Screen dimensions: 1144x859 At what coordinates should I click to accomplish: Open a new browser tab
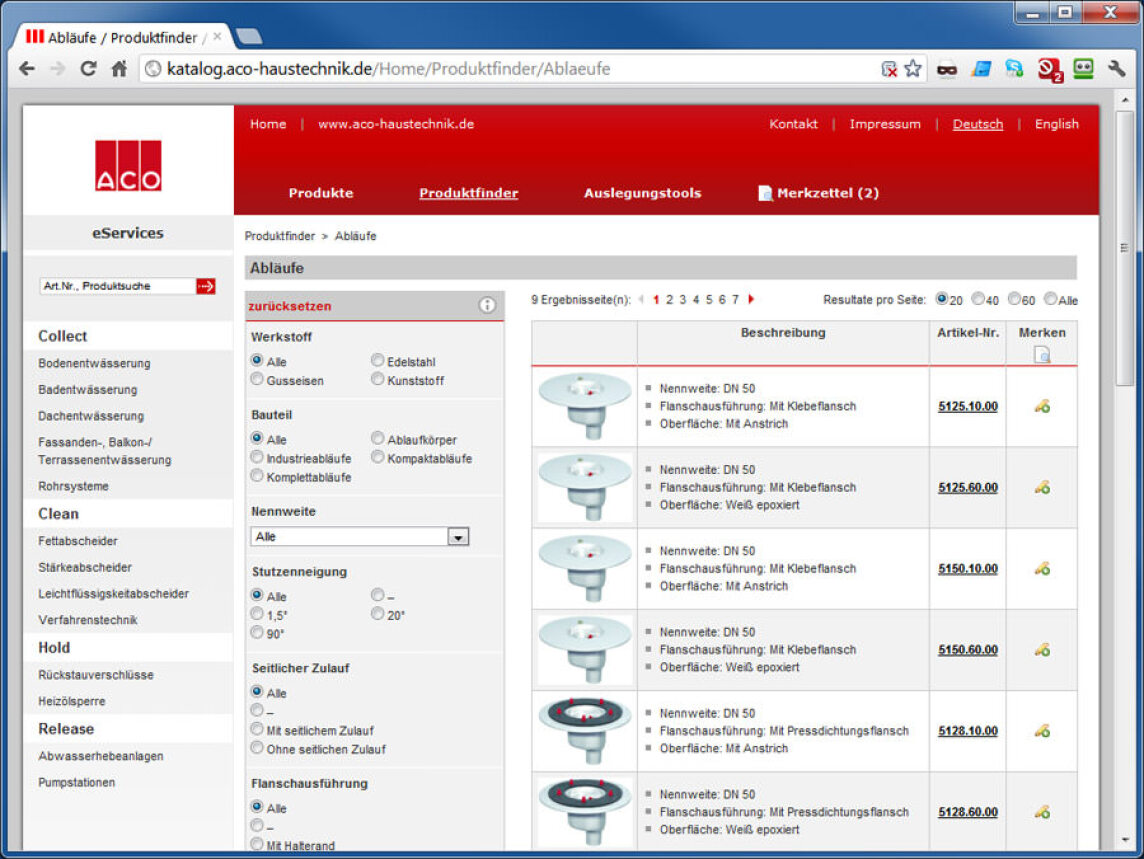pyautogui.click(x=249, y=36)
